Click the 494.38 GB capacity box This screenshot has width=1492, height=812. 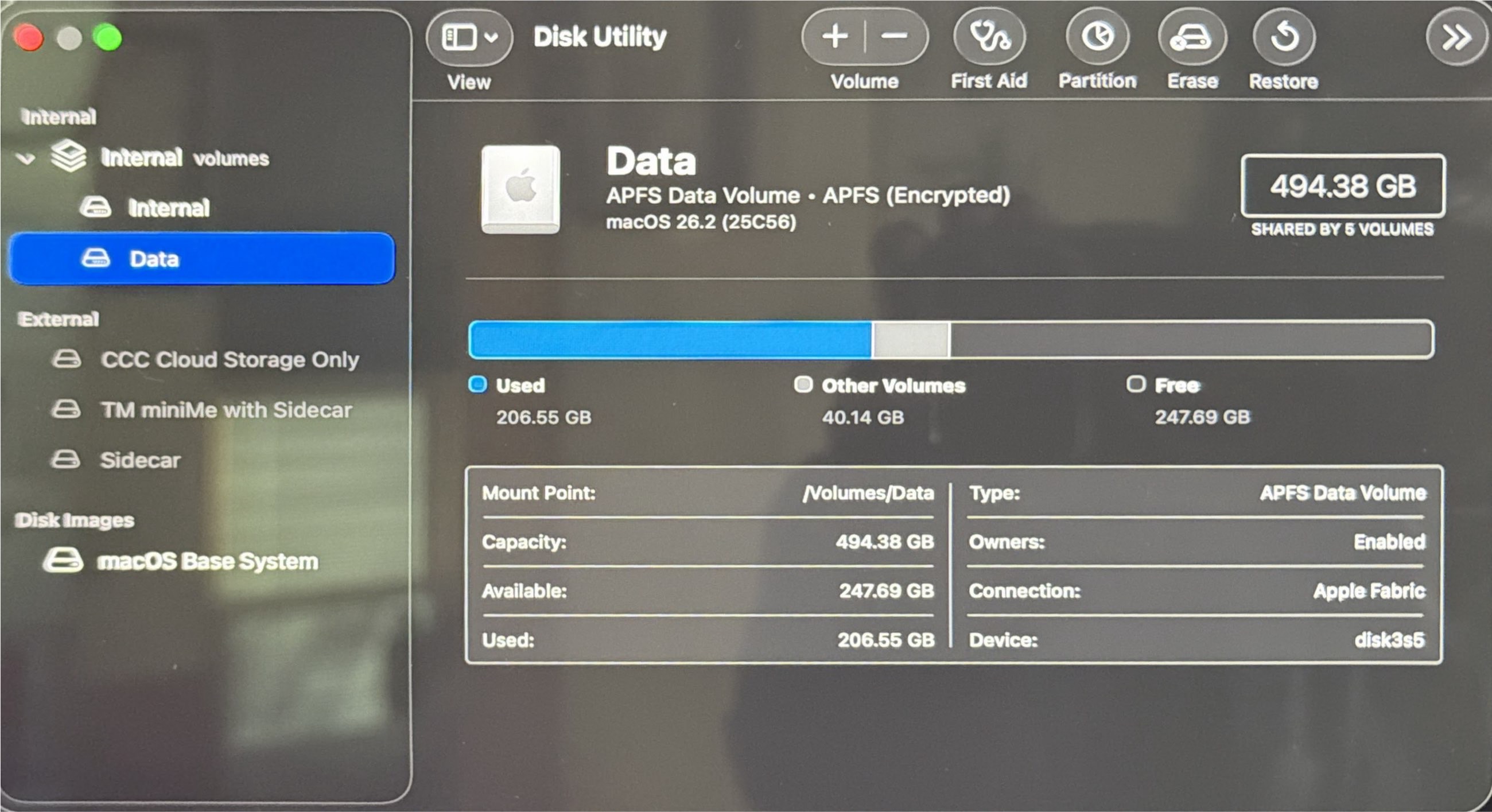[x=1342, y=186]
